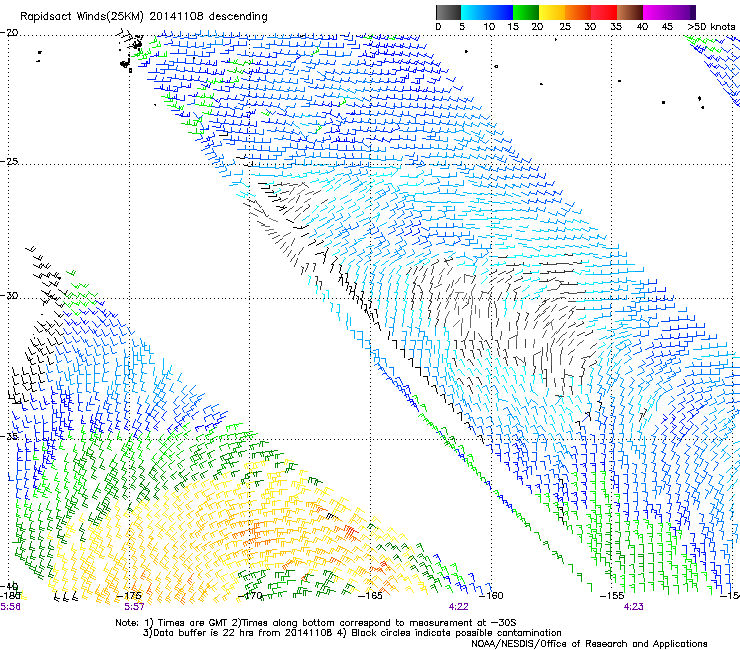The image size is (740, 650).
Task: Click the legend tick label '25'
Action: (x=564, y=26)
